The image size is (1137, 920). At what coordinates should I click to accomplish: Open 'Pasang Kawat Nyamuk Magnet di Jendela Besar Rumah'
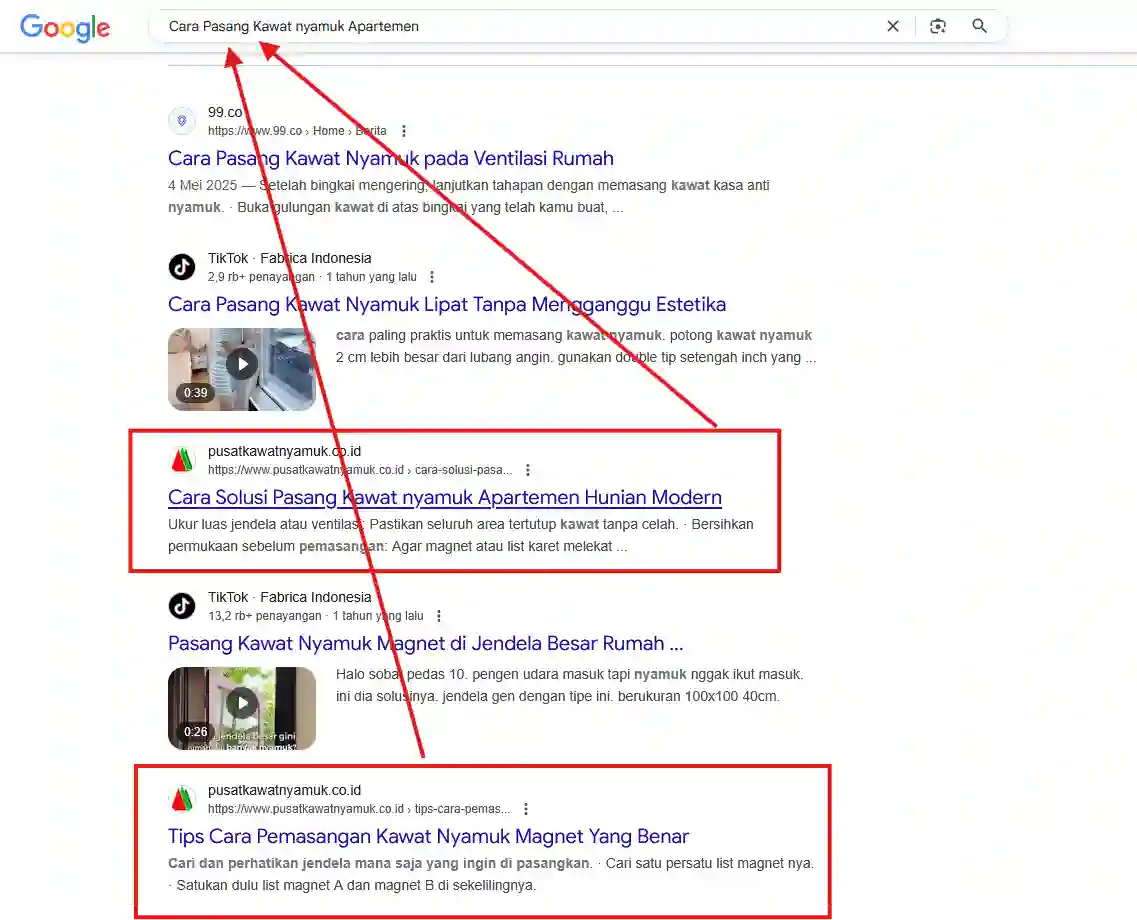click(426, 644)
